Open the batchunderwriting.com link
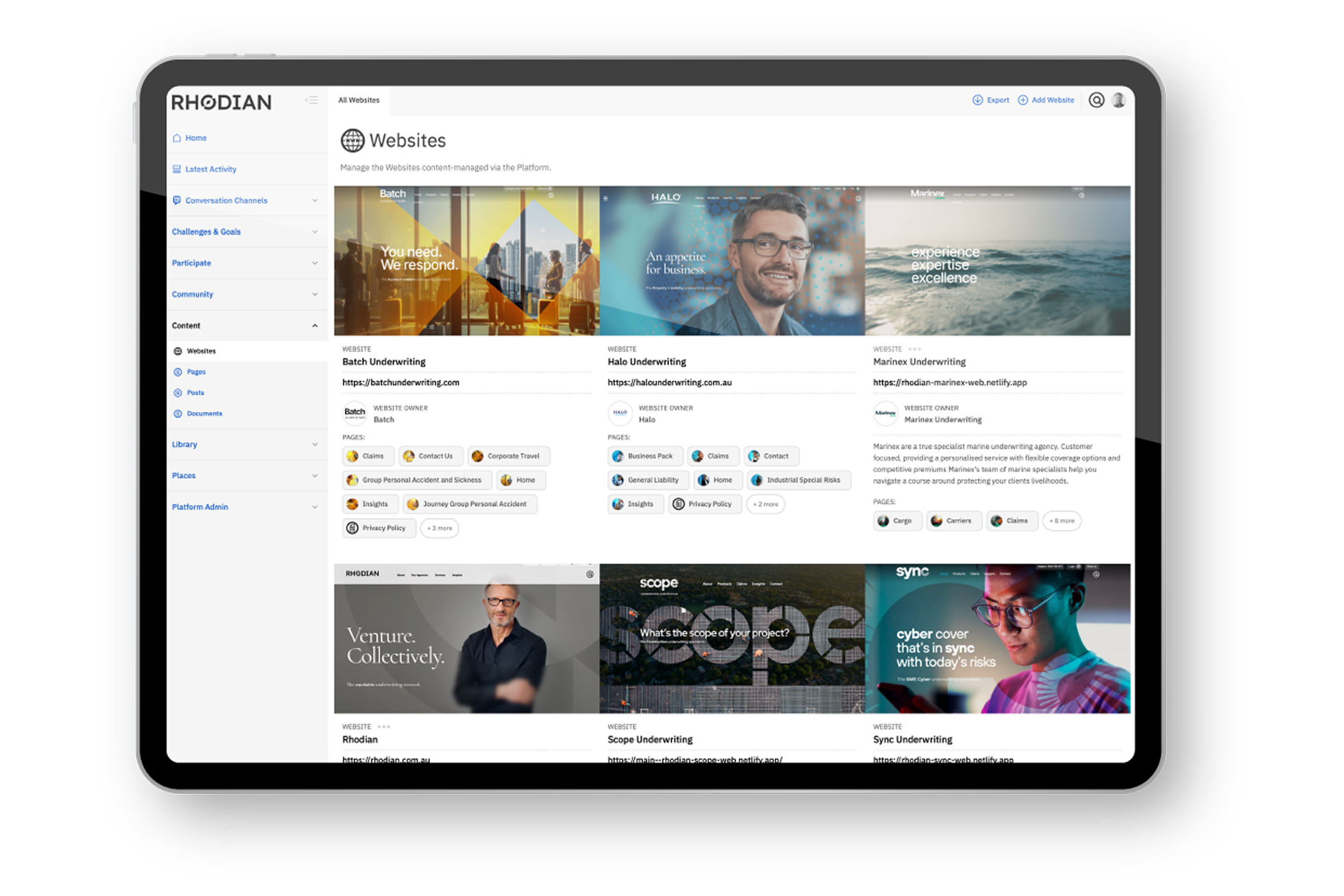This screenshot has height=896, width=1344. pyautogui.click(x=401, y=383)
